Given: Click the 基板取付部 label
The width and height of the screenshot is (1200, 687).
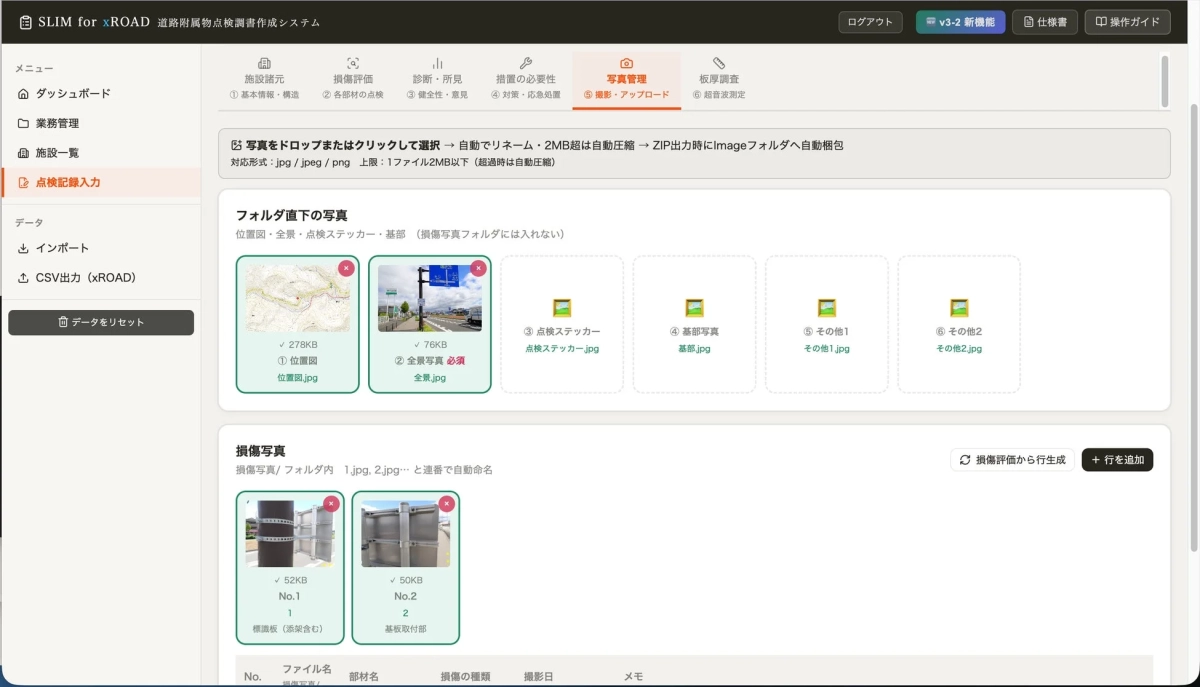Looking at the screenshot, I should pyautogui.click(x=405, y=629).
